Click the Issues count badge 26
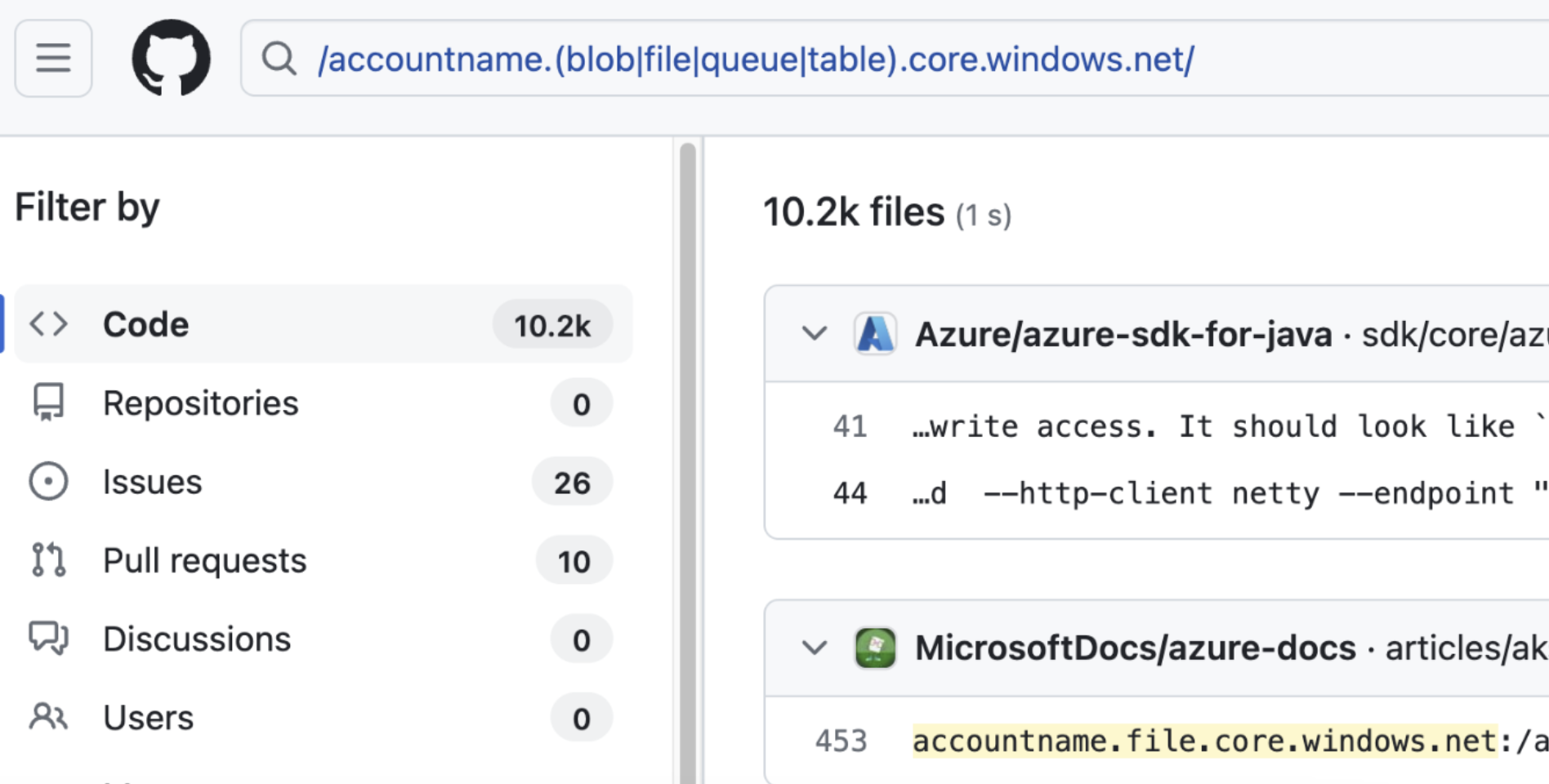Image resolution: width=1549 pixels, height=784 pixels. (x=572, y=483)
